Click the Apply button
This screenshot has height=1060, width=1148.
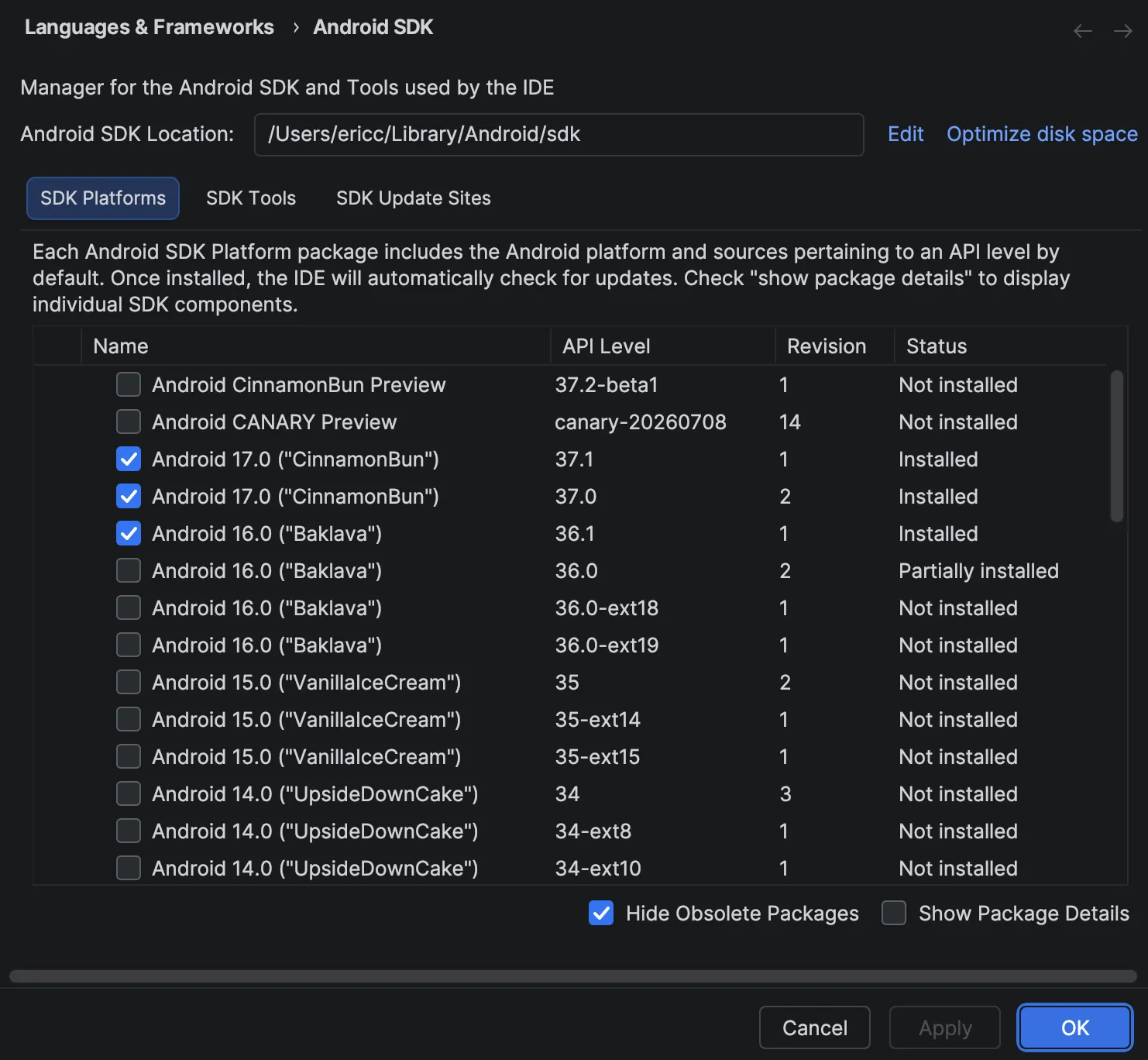point(945,1027)
